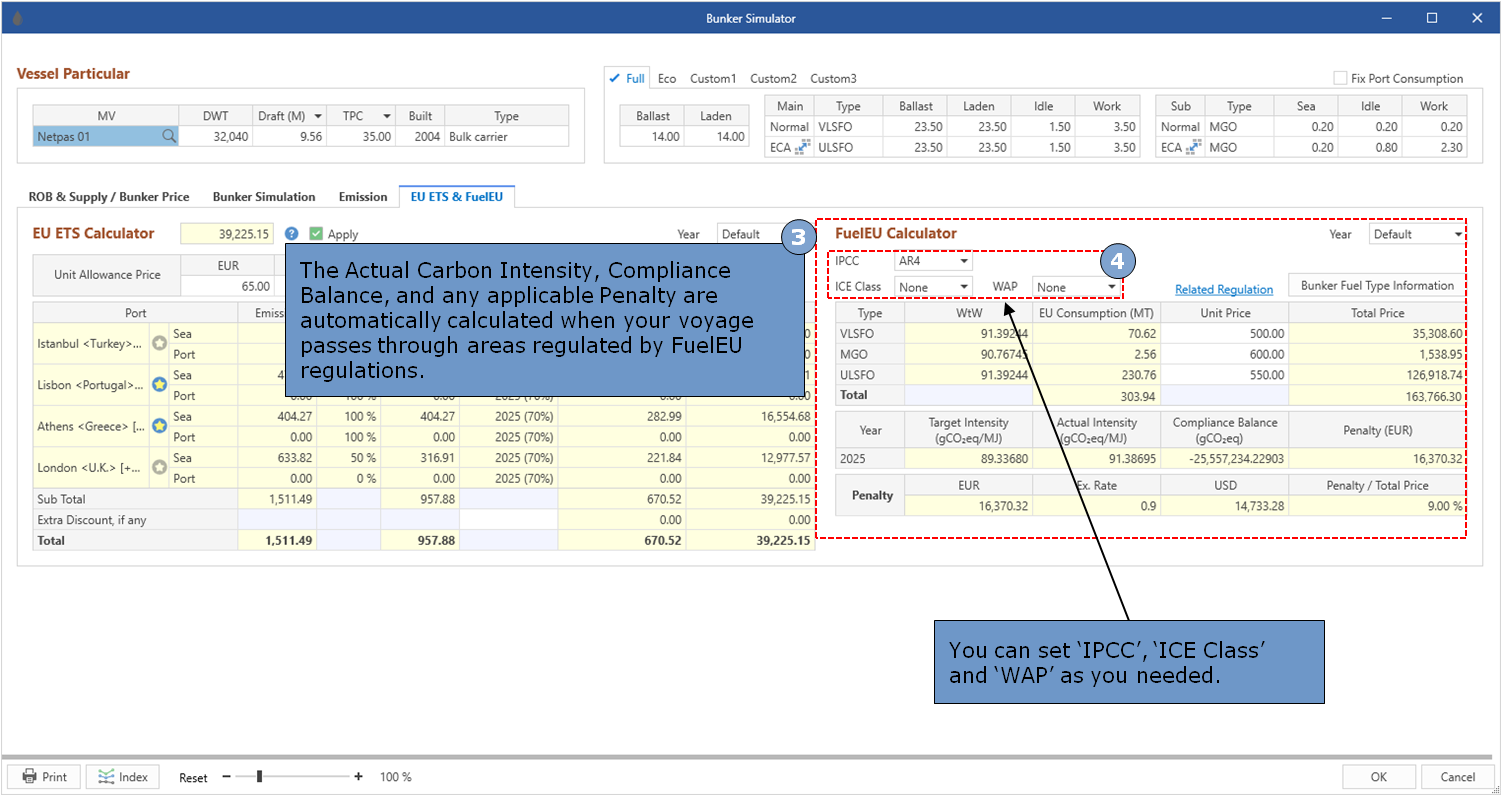Image resolution: width=1502 pixels, height=796 pixels.
Task: Switch to Emission tab
Action: point(363,197)
